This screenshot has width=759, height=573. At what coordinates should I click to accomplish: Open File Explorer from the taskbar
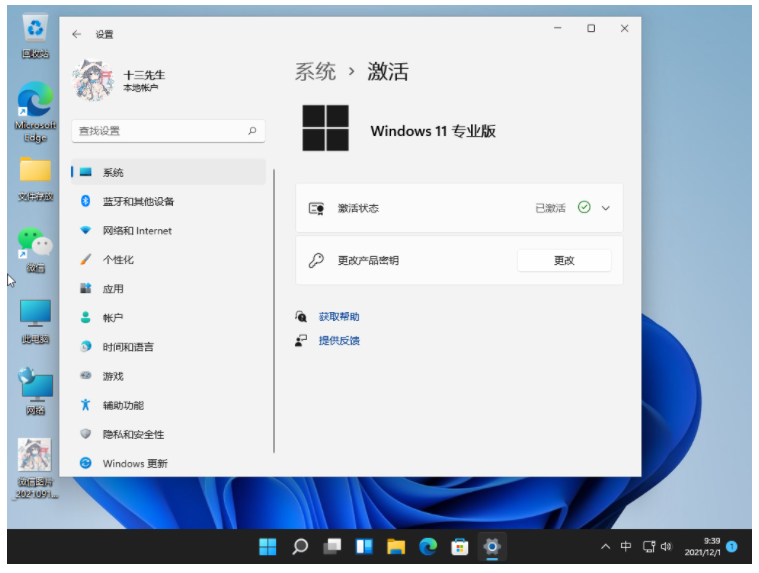(396, 547)
